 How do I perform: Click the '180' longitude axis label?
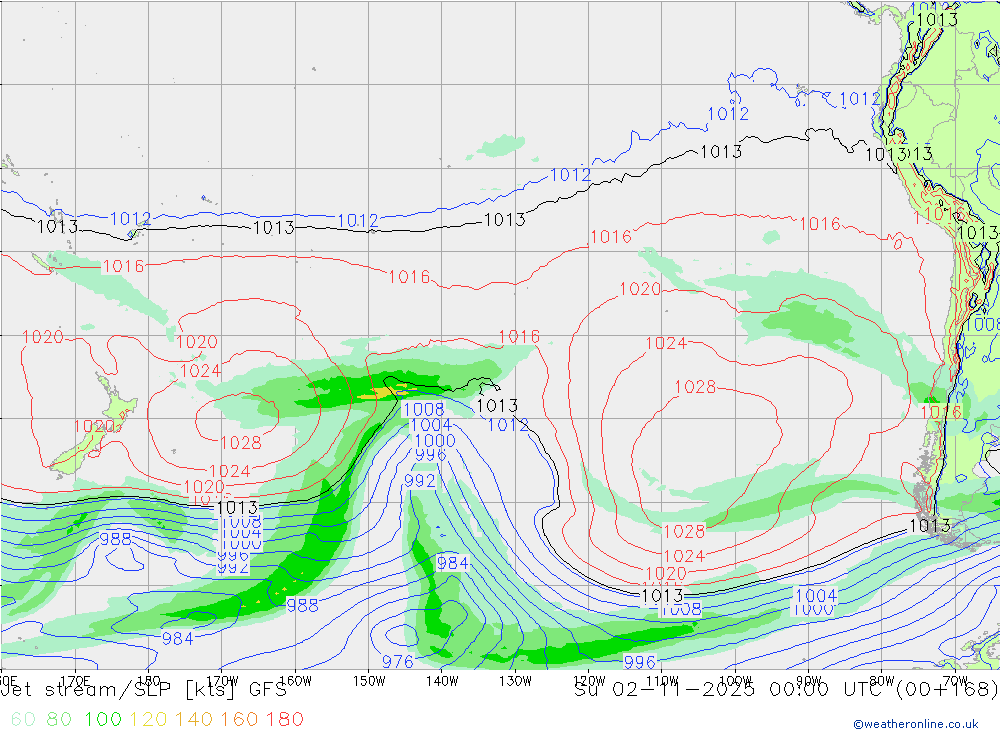(x=149, y=681)
